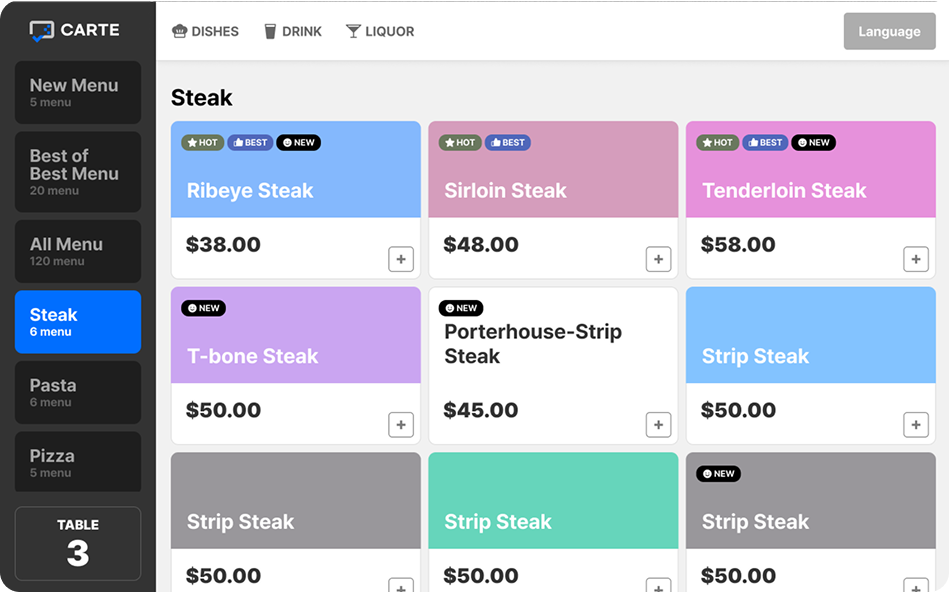Click the BEST badge on Sirloin Steak
This screenshot has height=592, width=949.
click(507, 143)
